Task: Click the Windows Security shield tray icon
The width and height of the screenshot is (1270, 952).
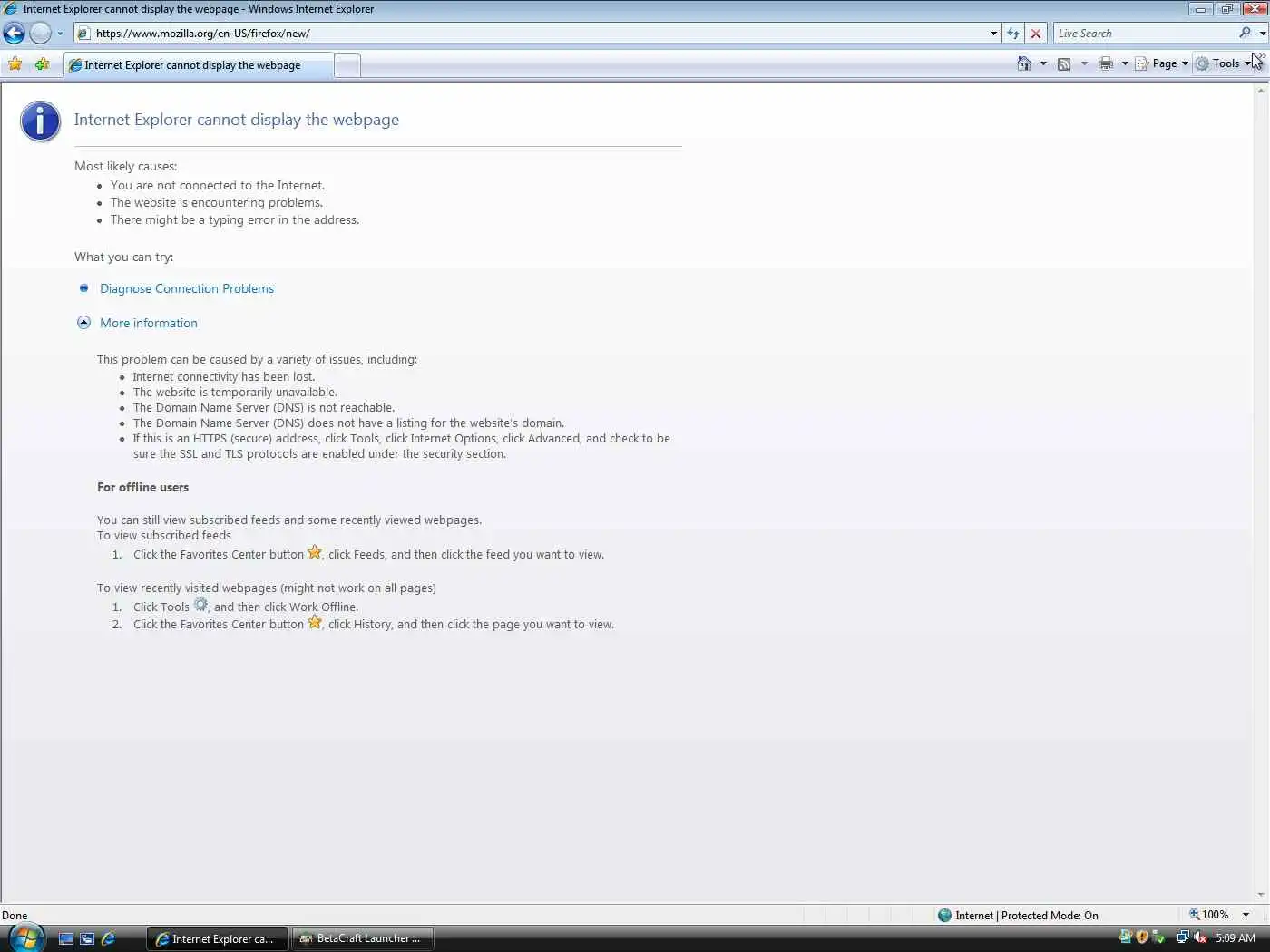Action: click(x=1142, y=937)
